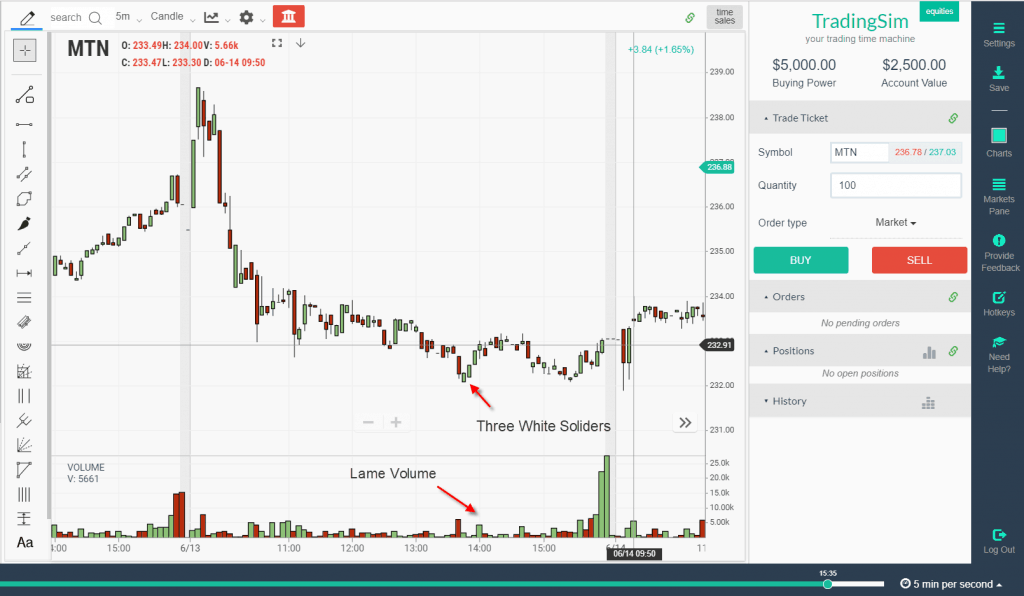Click the red bank building icon

point(288,17)
